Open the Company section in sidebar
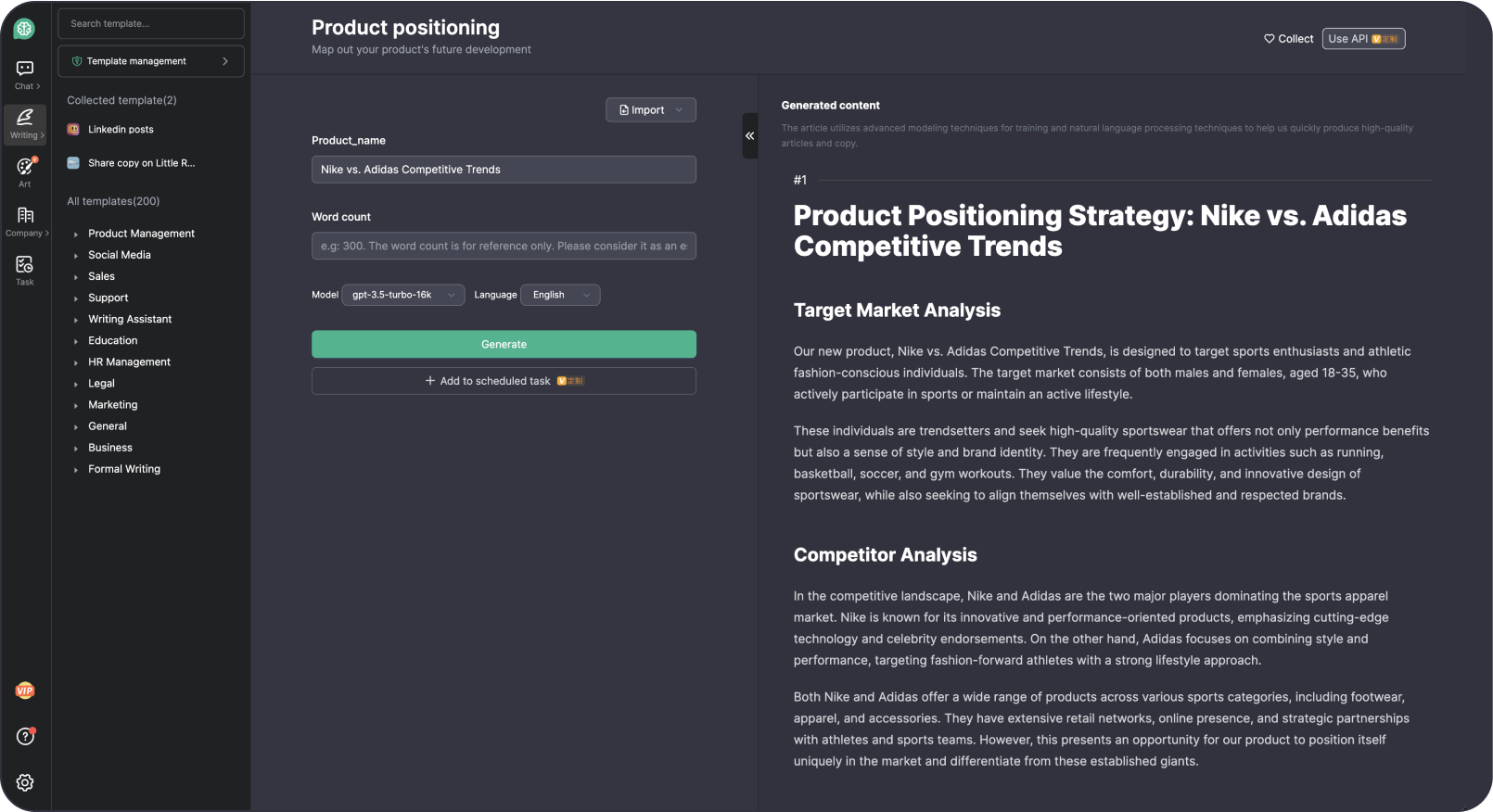Viewport: 1493px width, 812px height. 25,222
